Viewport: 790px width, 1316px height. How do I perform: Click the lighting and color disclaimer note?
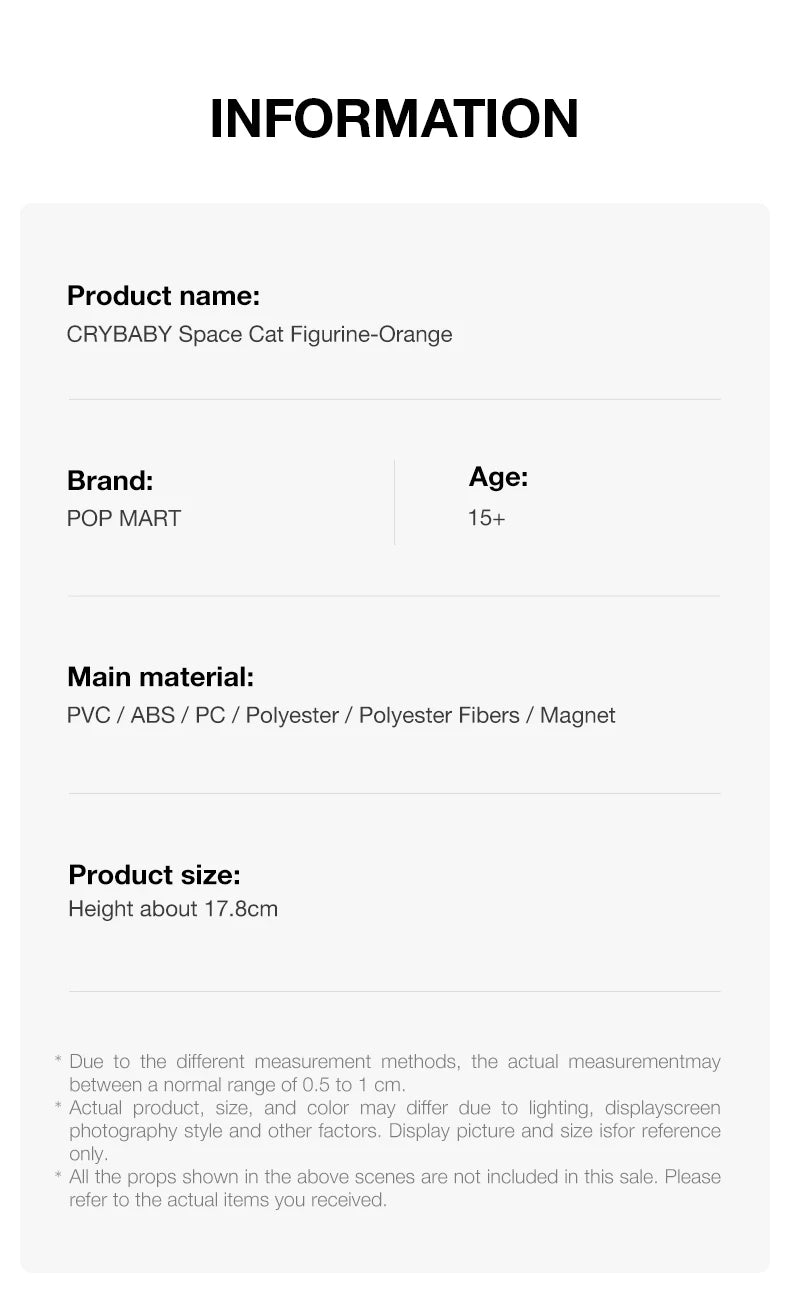click(x=394, y=1131)
